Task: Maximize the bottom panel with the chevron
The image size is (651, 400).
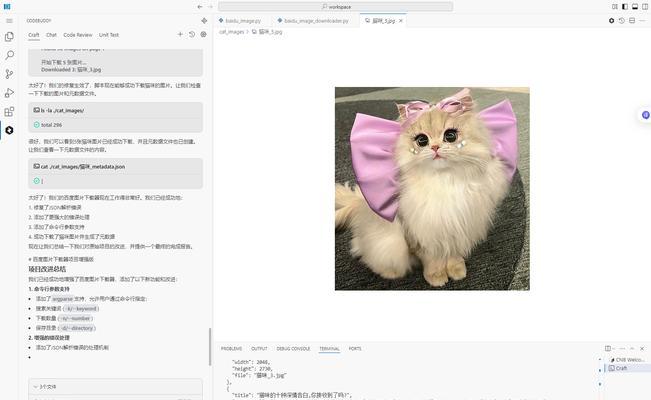Action: tap(632, 348)
